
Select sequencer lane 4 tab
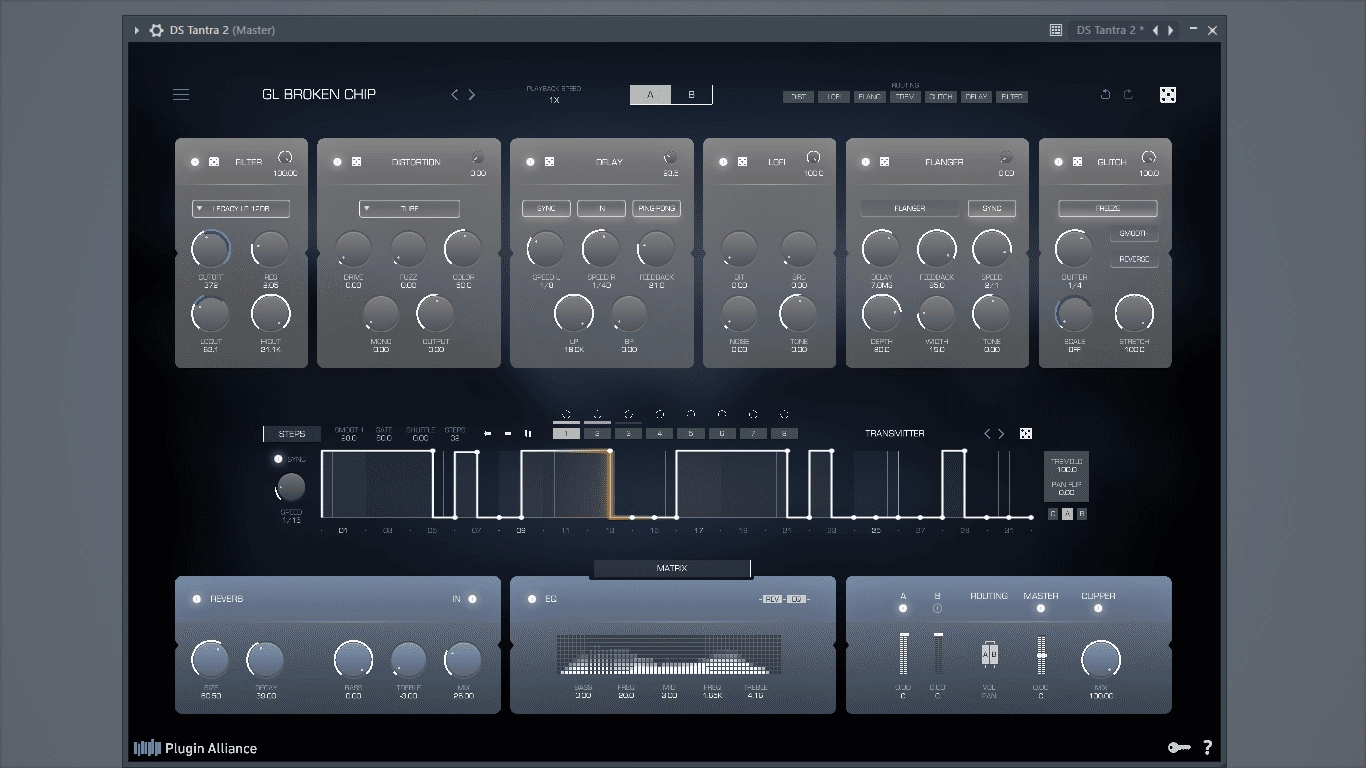point(659,434)
